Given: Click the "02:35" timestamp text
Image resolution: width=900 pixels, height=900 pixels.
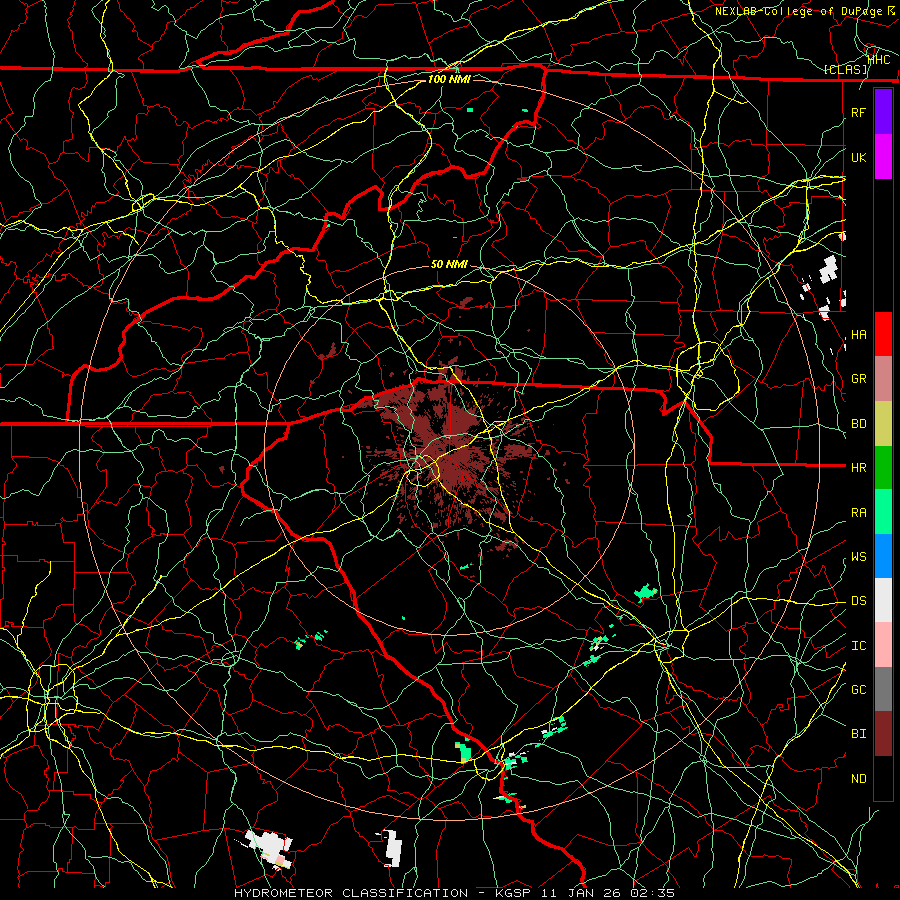Looking at the screenshot, I should 653,893.
